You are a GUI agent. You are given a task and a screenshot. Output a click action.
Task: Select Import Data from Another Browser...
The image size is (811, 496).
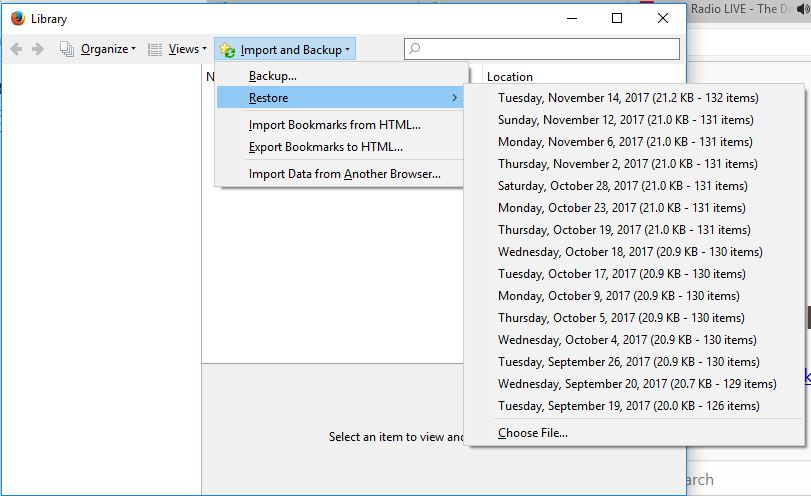(x=339, y=174)
